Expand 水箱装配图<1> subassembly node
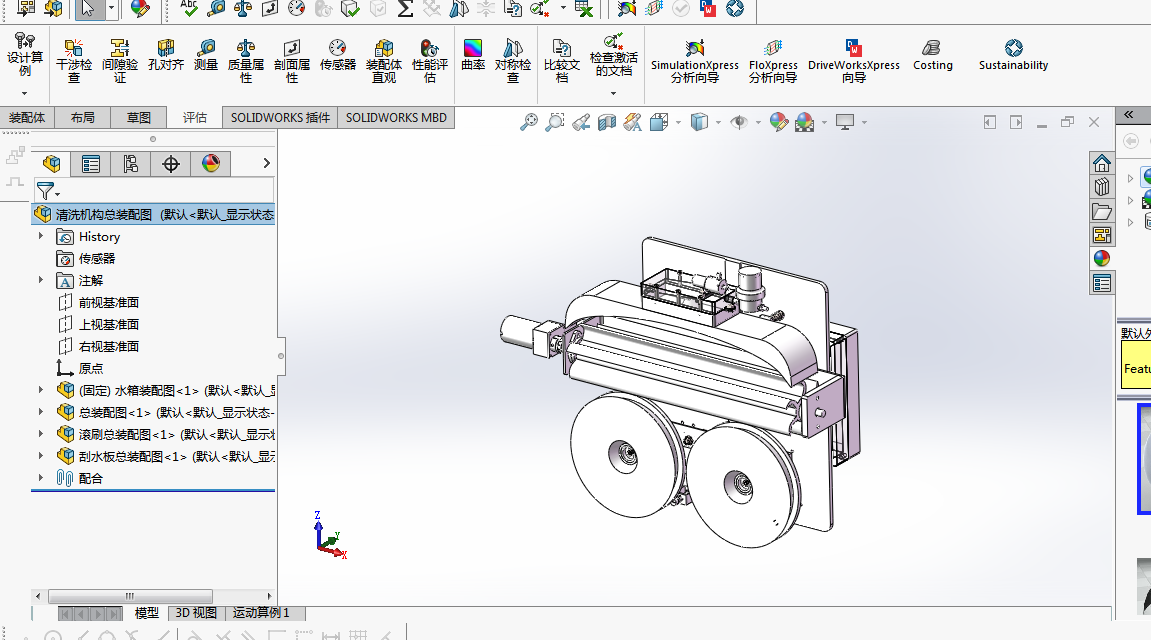Image resolution: width=1151 pixels, height=640 pixels. pyautogui.click(x=41, y=390)
